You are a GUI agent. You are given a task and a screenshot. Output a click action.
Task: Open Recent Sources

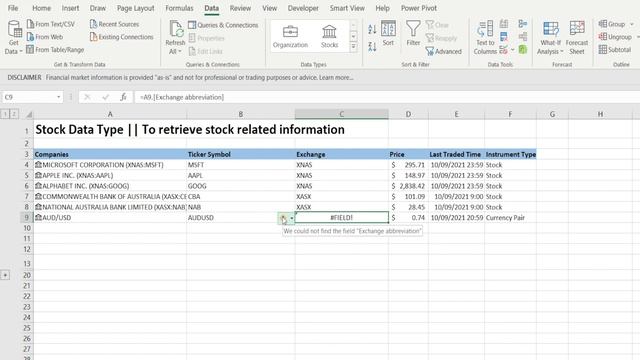coord(114,24)
